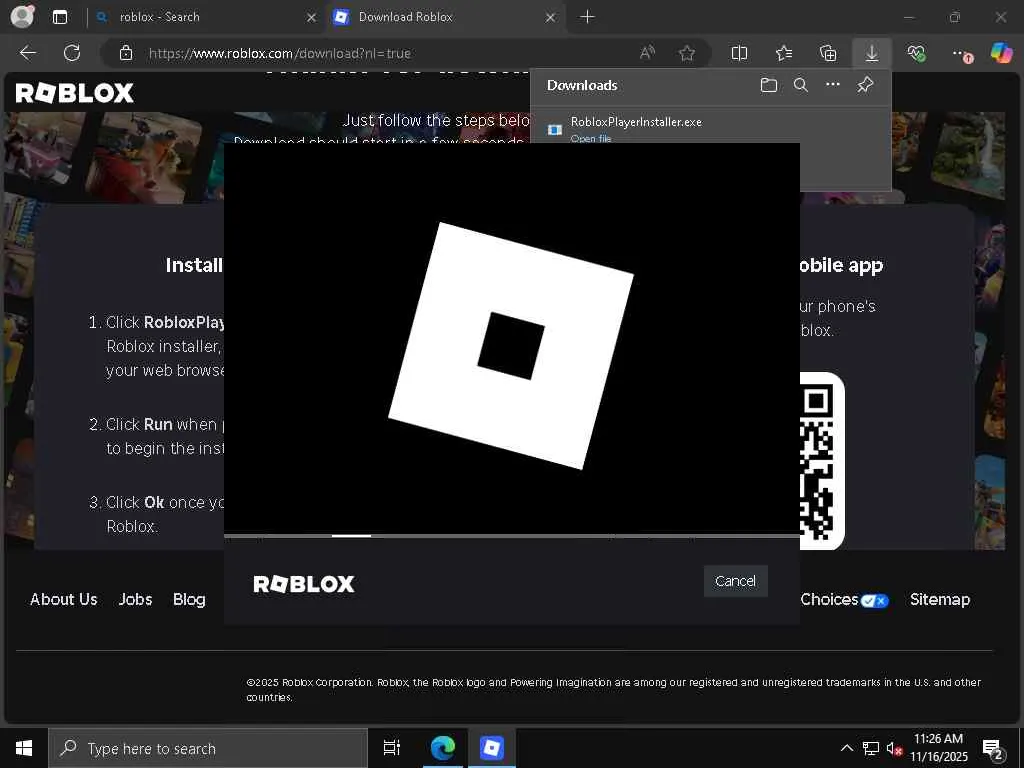Open Blog footer link
Viewport: 1024px width, 768px height.
(x=189, y=599)
